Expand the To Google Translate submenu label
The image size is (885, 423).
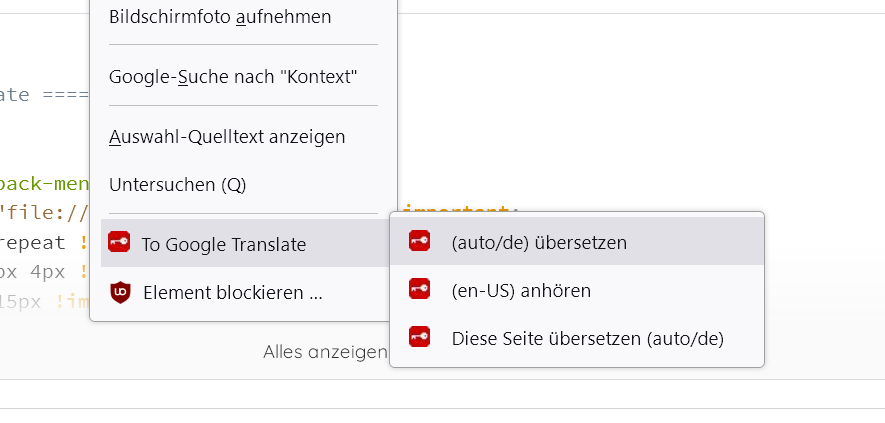(x=224, y=244)
